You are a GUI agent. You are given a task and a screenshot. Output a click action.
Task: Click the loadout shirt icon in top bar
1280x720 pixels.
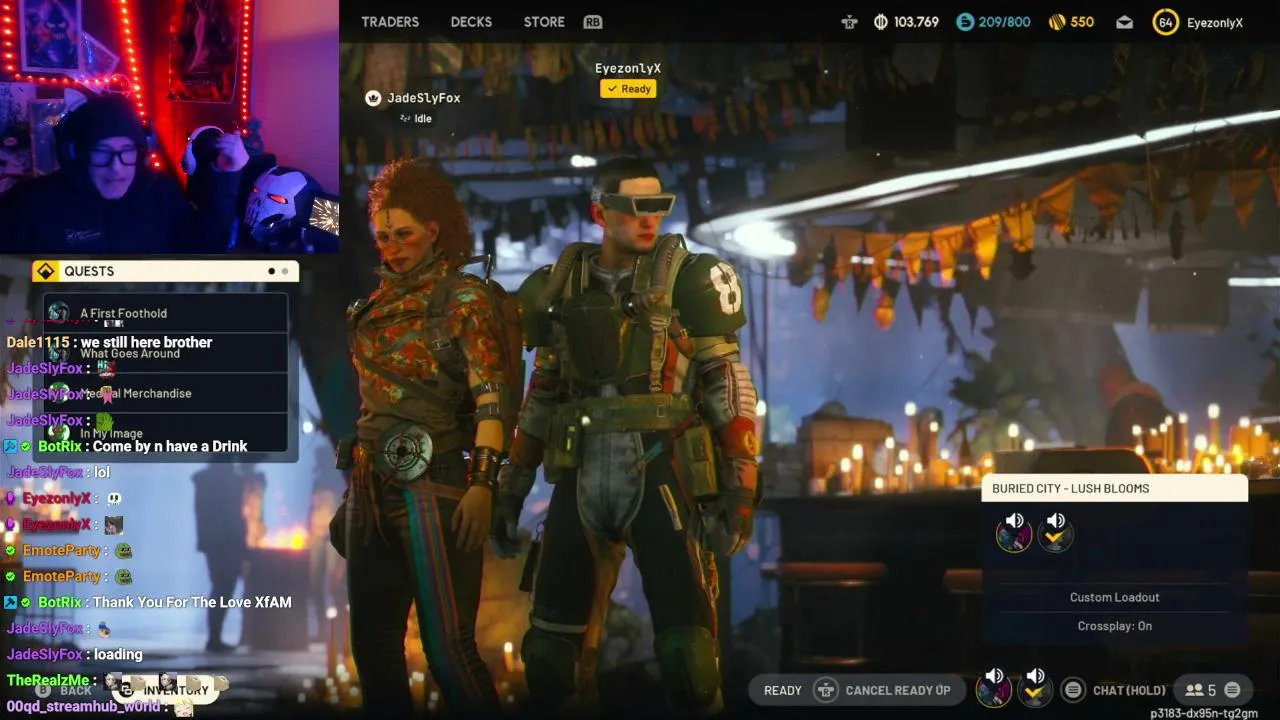pos(849,22)
